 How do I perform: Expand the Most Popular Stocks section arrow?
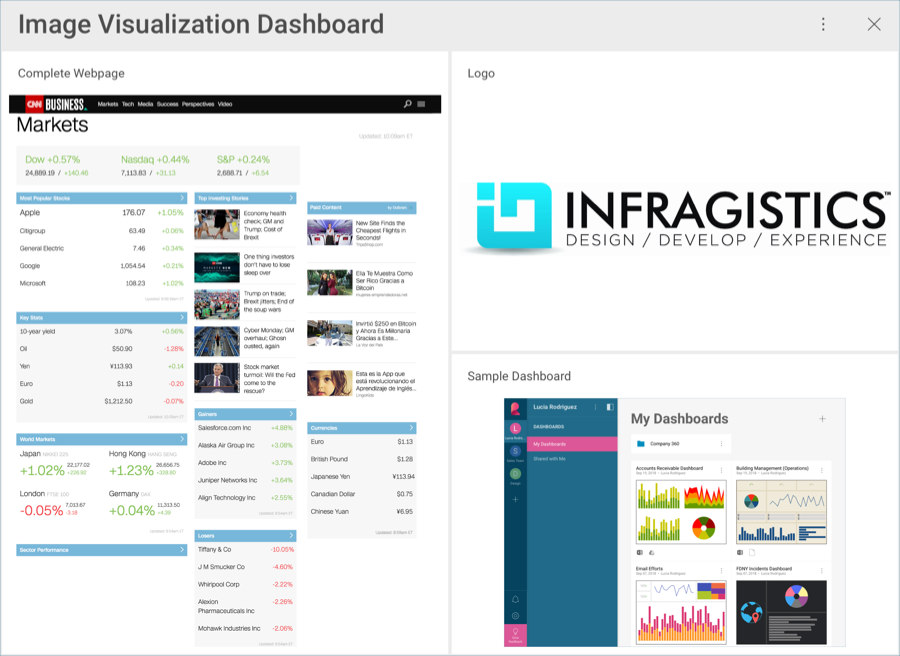click(182, 198)
